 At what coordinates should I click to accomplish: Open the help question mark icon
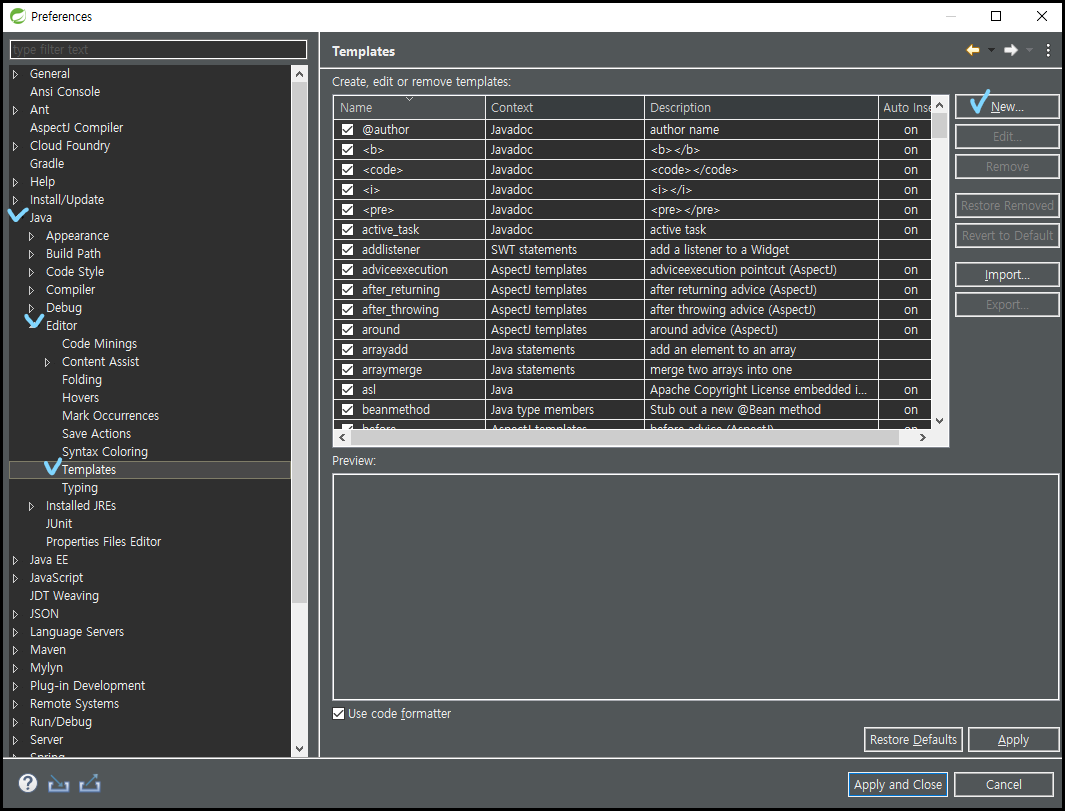click(28, 783)
